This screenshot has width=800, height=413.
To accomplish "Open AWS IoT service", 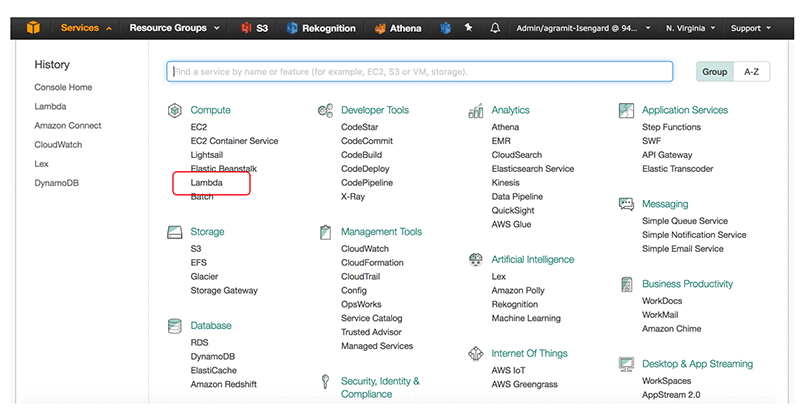I will [x=508, y=371].
